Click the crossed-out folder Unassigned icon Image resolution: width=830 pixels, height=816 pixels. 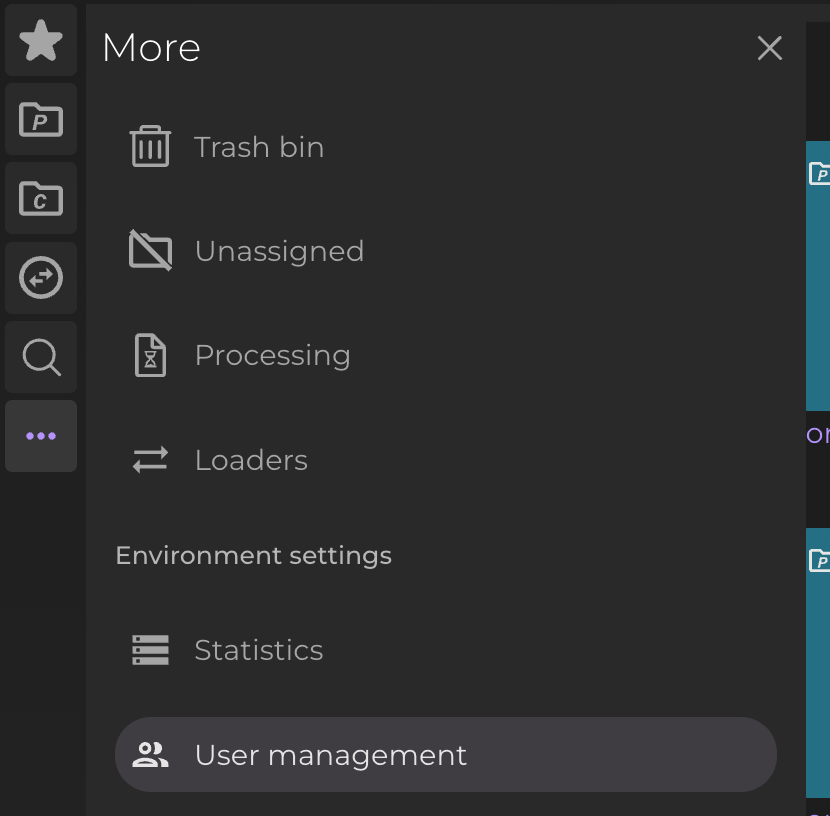(150, 251)
